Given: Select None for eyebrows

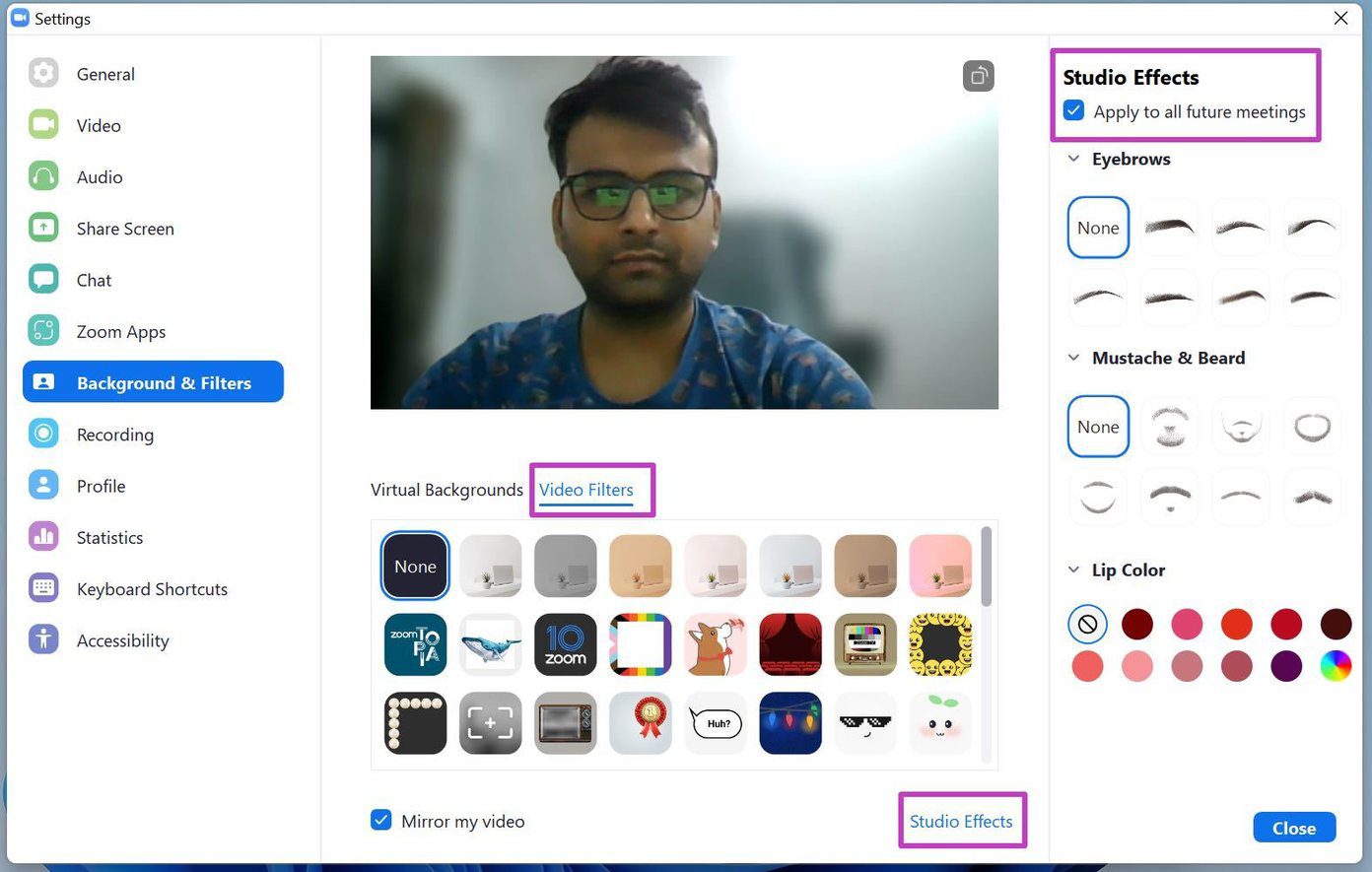Looking at the screenshot, I should click(1098, 228).
